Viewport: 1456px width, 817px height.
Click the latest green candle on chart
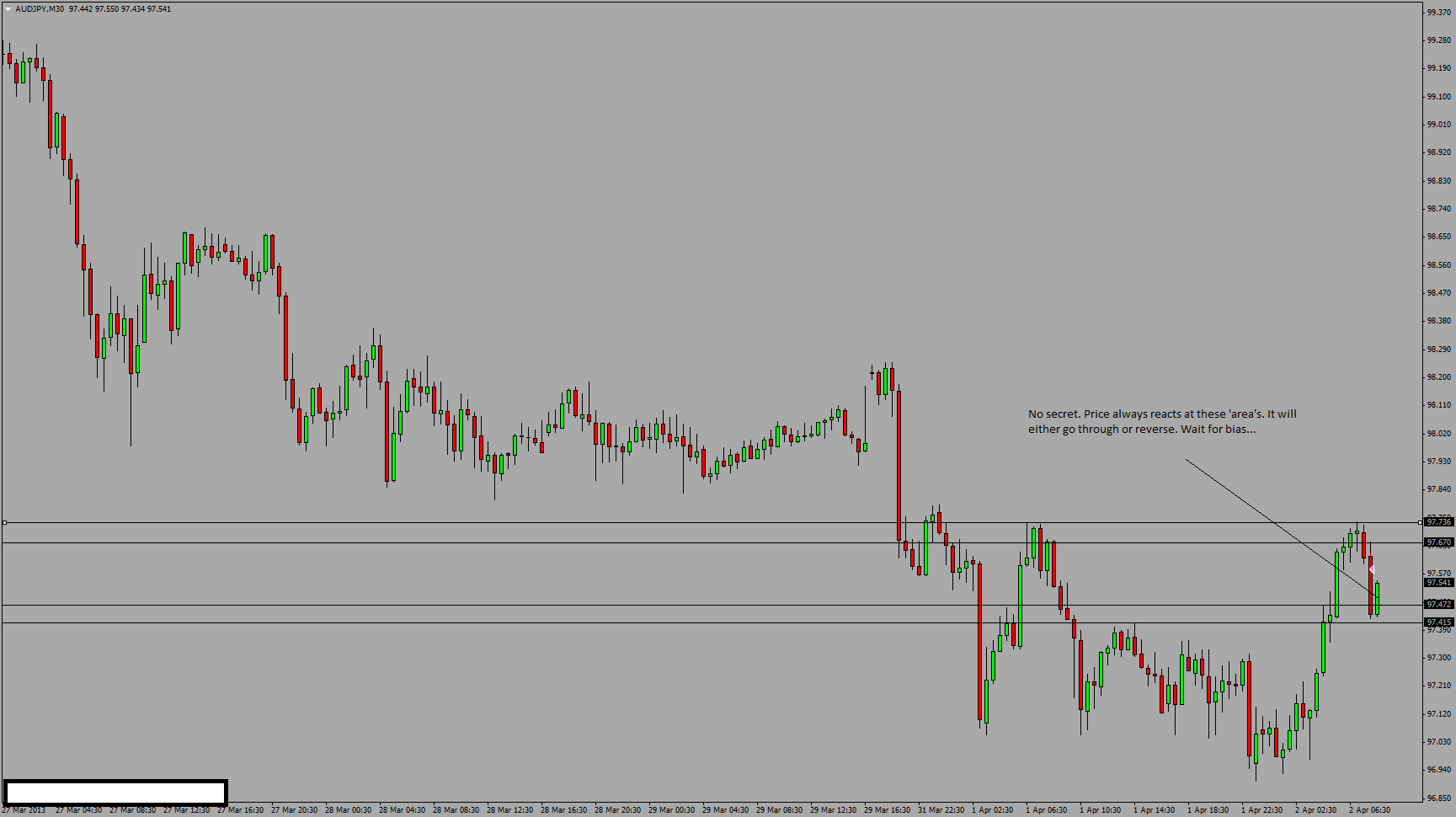(1378, 598)
